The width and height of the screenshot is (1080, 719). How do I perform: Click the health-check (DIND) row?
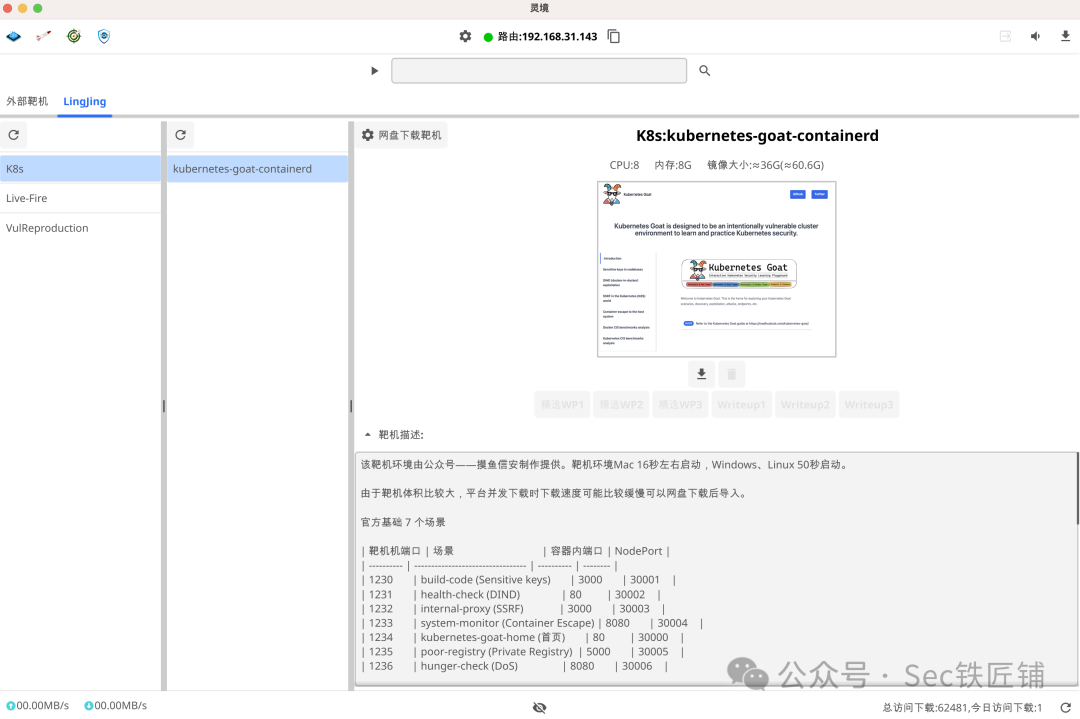coord(511,594)
